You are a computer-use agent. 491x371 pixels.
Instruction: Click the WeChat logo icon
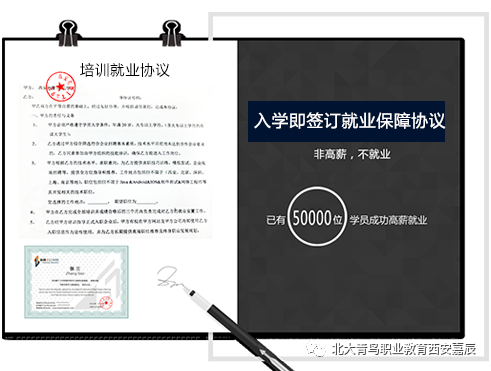coord(315,349)
